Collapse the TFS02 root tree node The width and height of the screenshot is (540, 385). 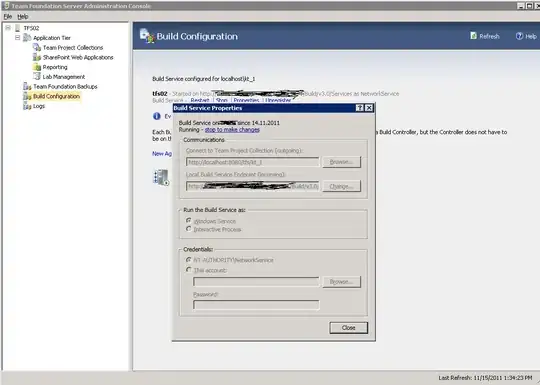click(x=8, y=28)
